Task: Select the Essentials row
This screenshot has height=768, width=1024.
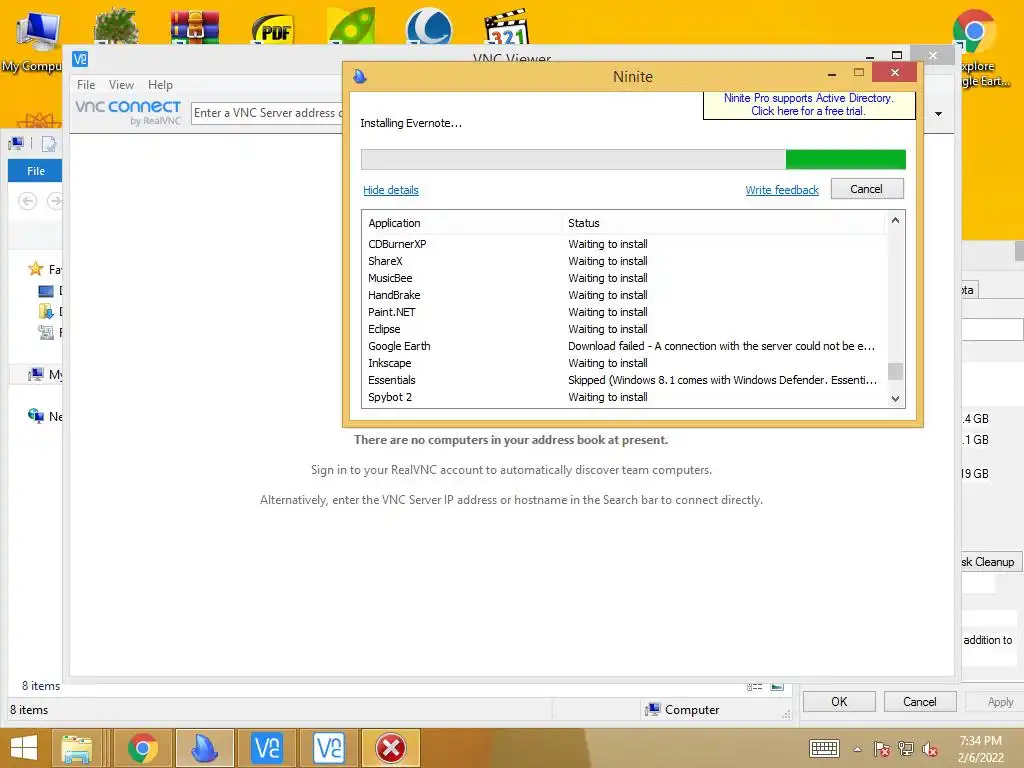Action: point(625,379)
